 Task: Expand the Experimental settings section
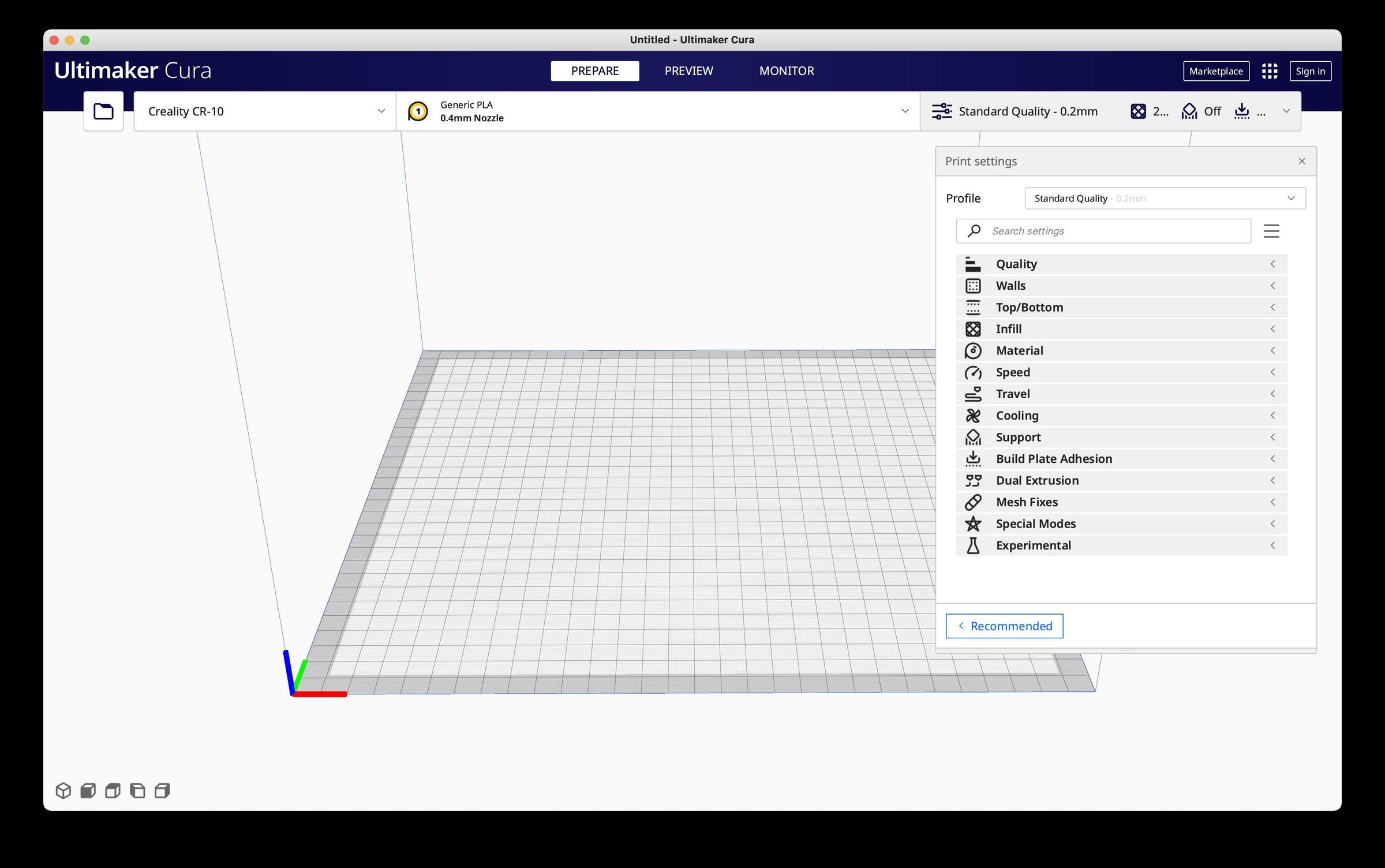(1121, 545)
